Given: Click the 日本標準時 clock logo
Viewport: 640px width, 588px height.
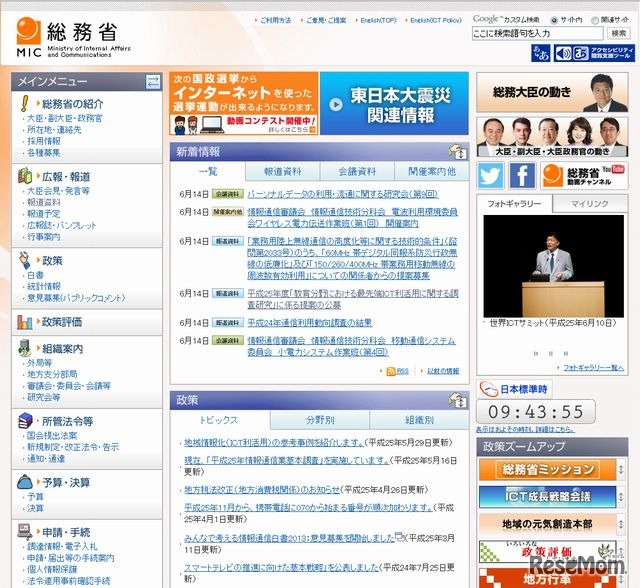Looking at the screenshot, I should click(x=514, y=389).
